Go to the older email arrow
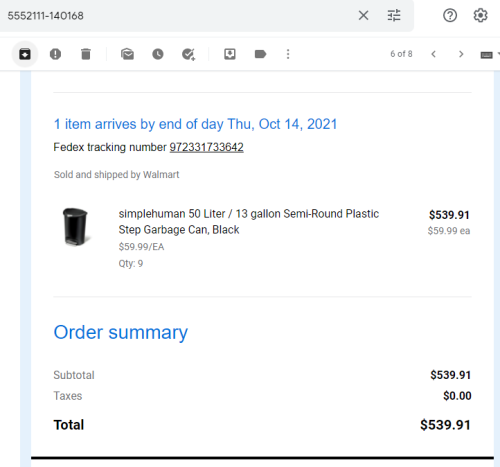 click(461, 54)
